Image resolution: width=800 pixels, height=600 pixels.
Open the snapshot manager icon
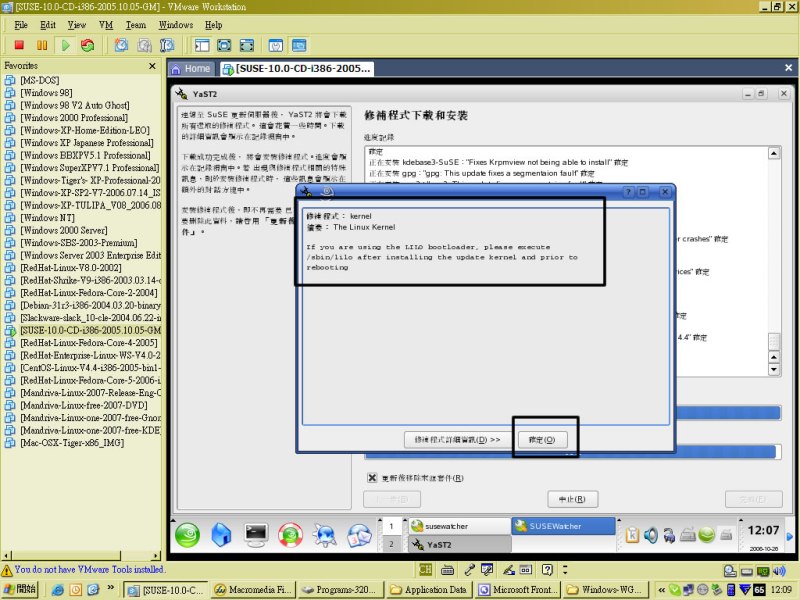point(167,45)
